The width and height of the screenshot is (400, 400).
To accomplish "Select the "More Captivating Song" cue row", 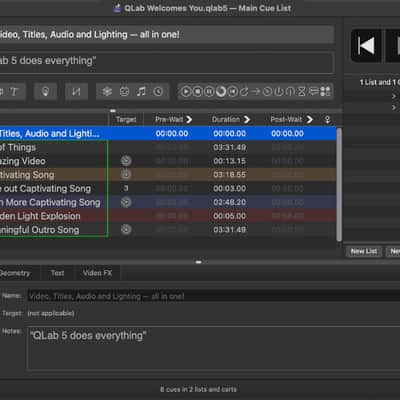I will [x=168, y=202].
